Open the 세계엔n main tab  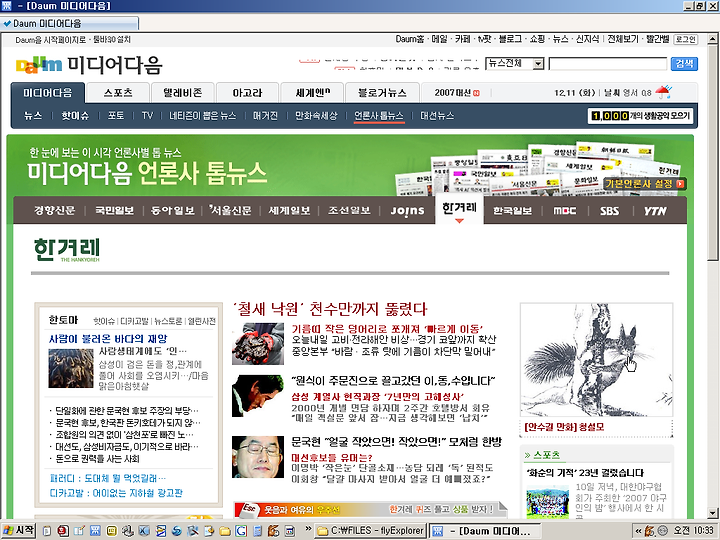pyautogui.click(x=312, y=93)
